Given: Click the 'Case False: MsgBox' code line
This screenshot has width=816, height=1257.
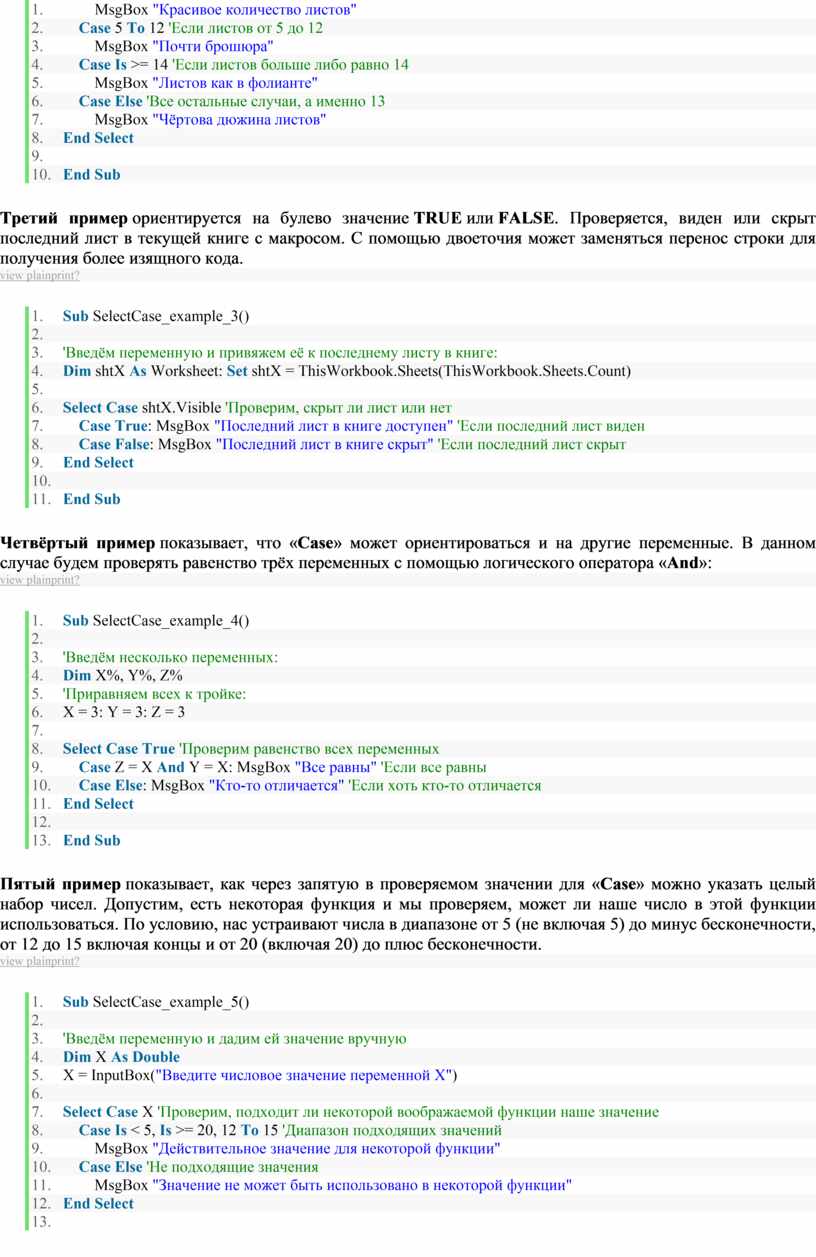Looking at the screenshot, I should click(352, 444).
